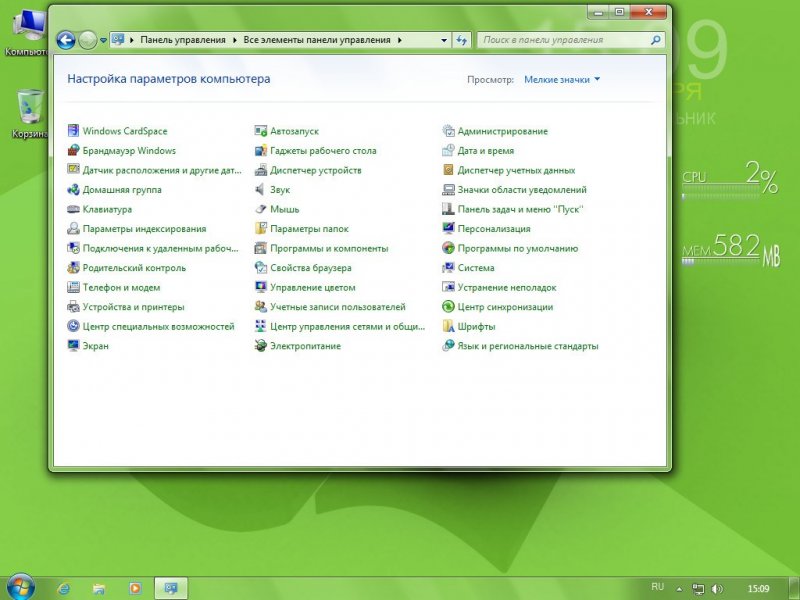
Task: Open the Брандмауэр Windows icon
Action: (x=73, y=151)
